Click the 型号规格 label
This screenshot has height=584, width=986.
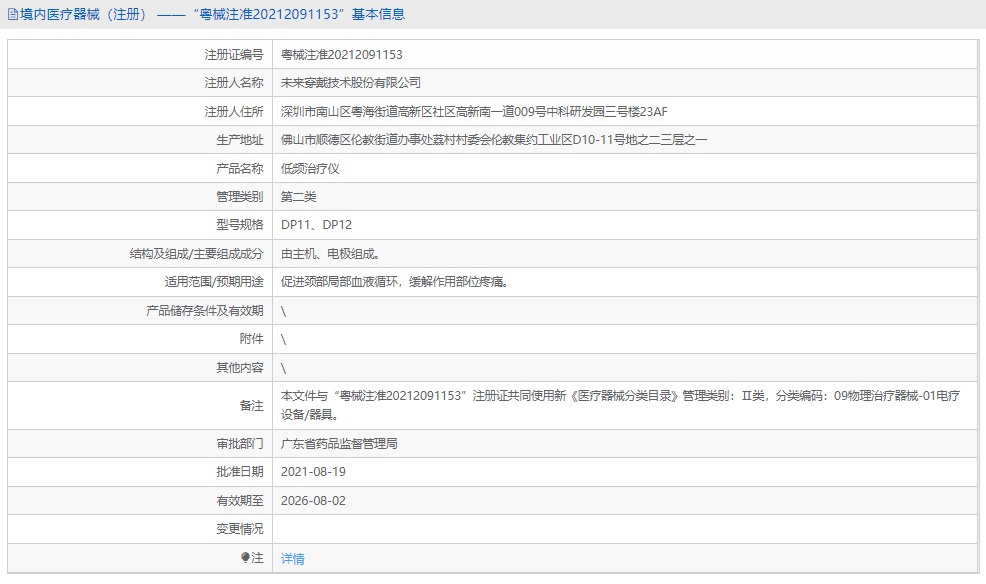pos(240,225)
